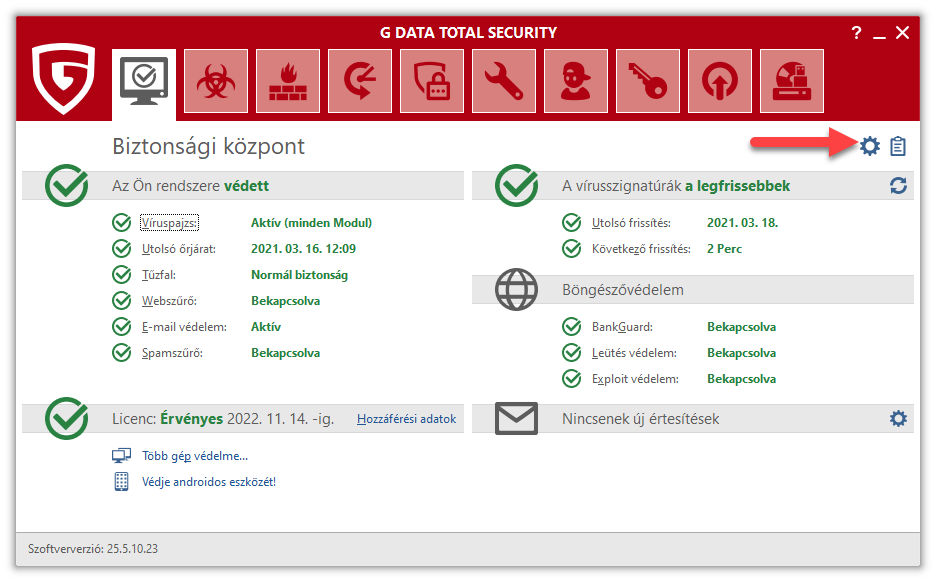The width and height of the screenshot is (936, 582).
Task: Open the Parental Controls child icon tab
Action: pyautogui.click(x=575, y=81)
